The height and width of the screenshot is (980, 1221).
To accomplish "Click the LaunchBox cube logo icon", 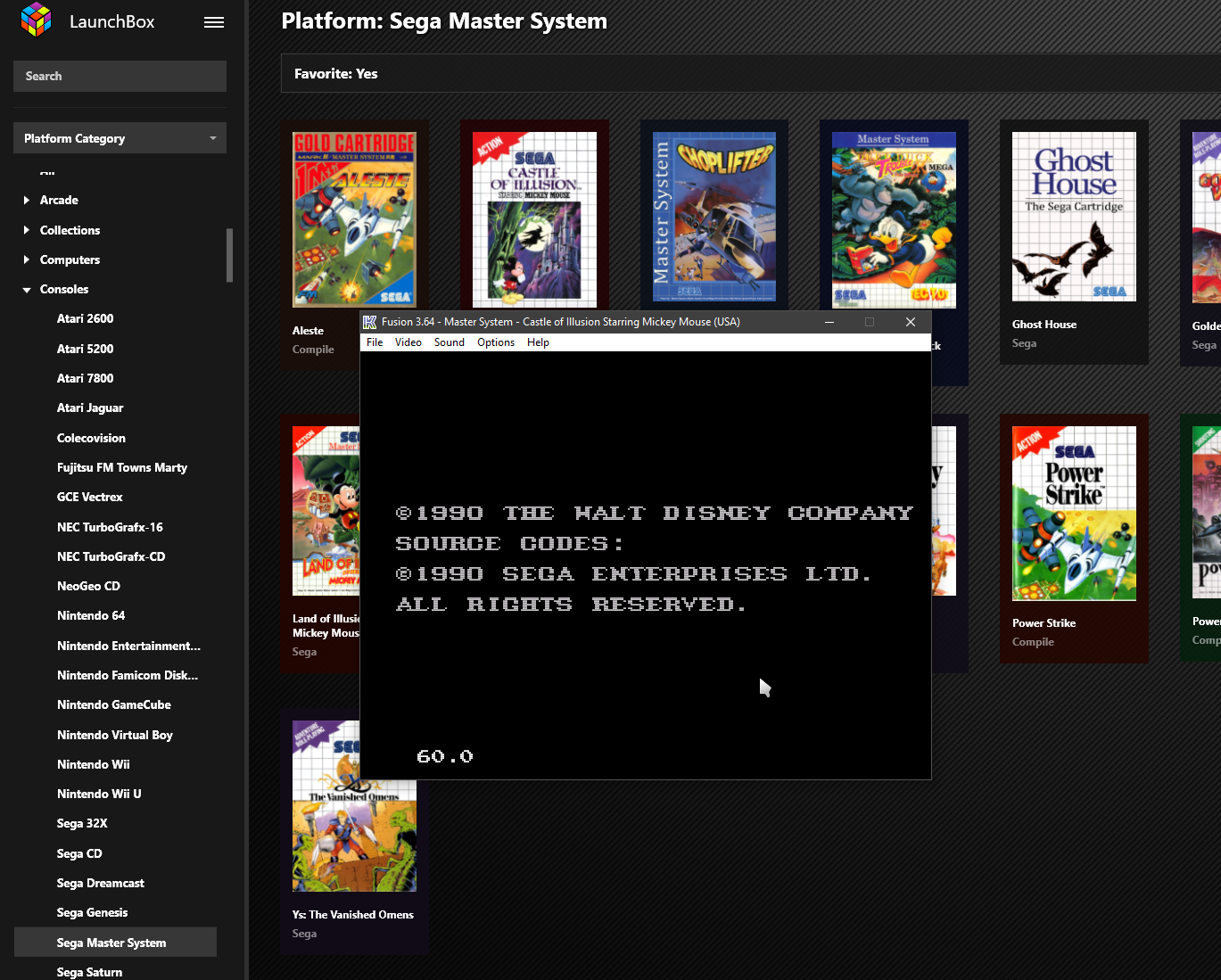I will point(37,20).
